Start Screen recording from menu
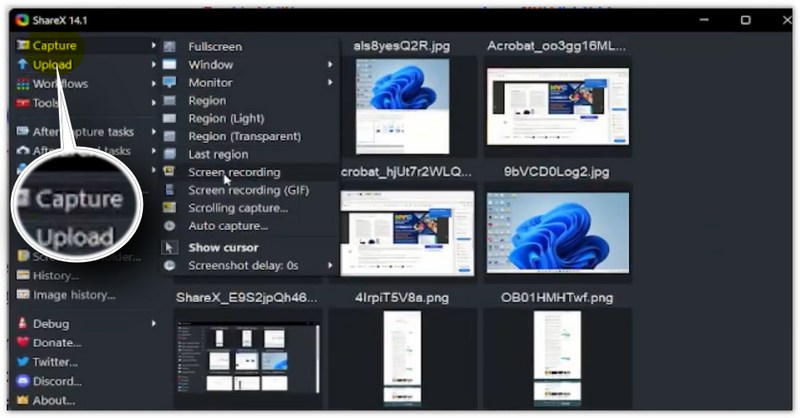800x418 pixels. [234, 172]
